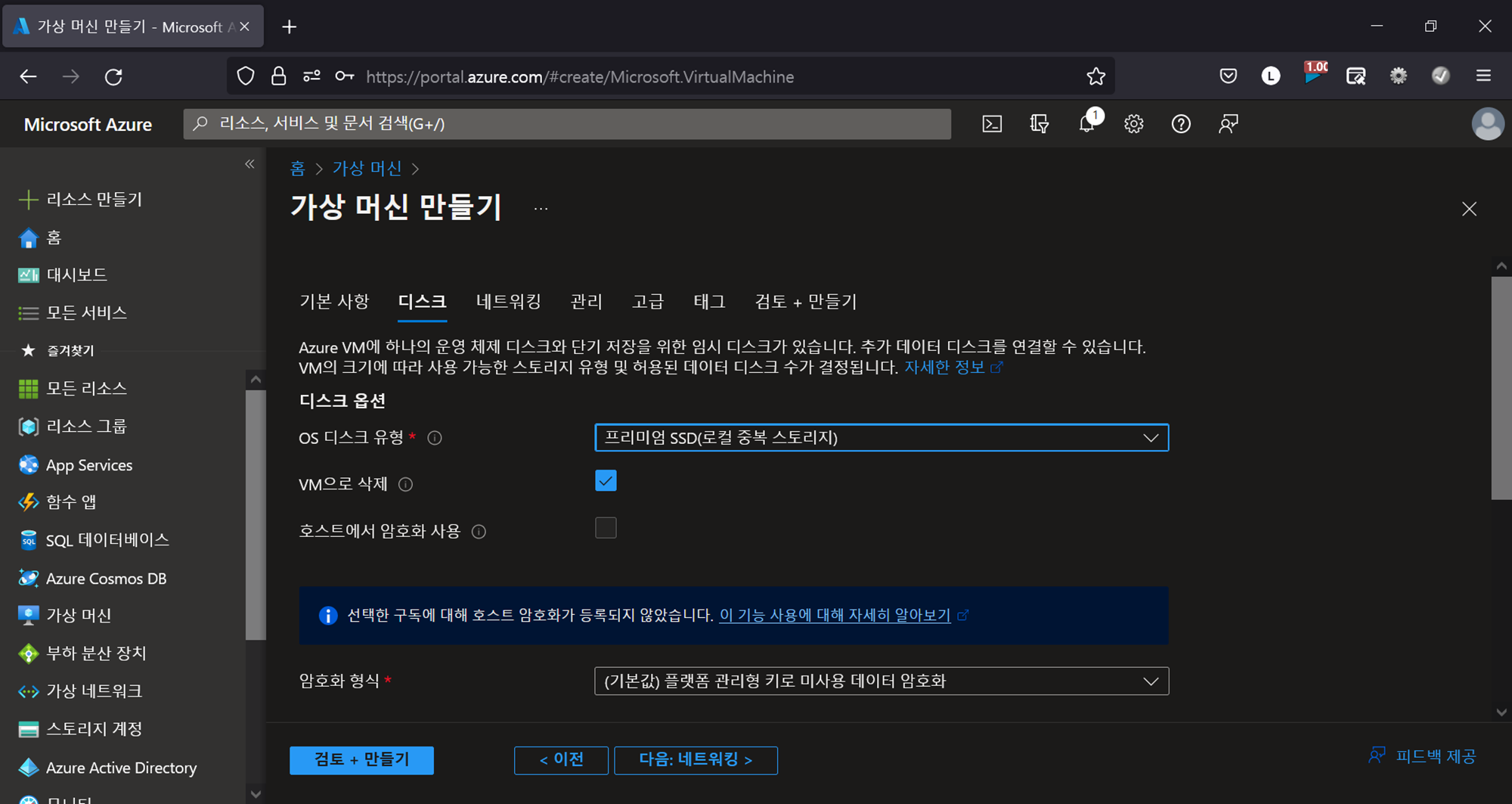1512x804 pixels.
Task: Switch to 네트워킹 tab
Action: [x=509, y=302]
